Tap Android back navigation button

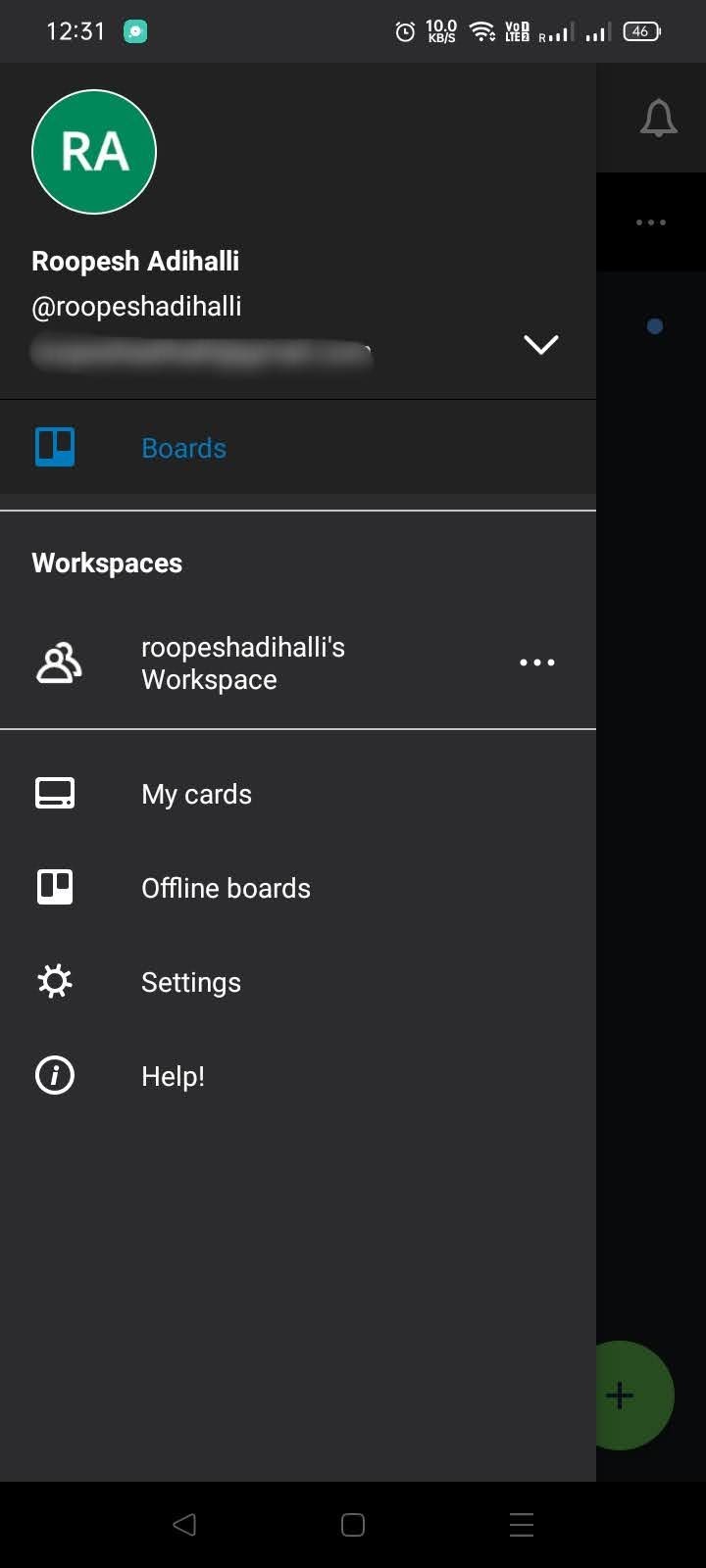point(184,1524)
